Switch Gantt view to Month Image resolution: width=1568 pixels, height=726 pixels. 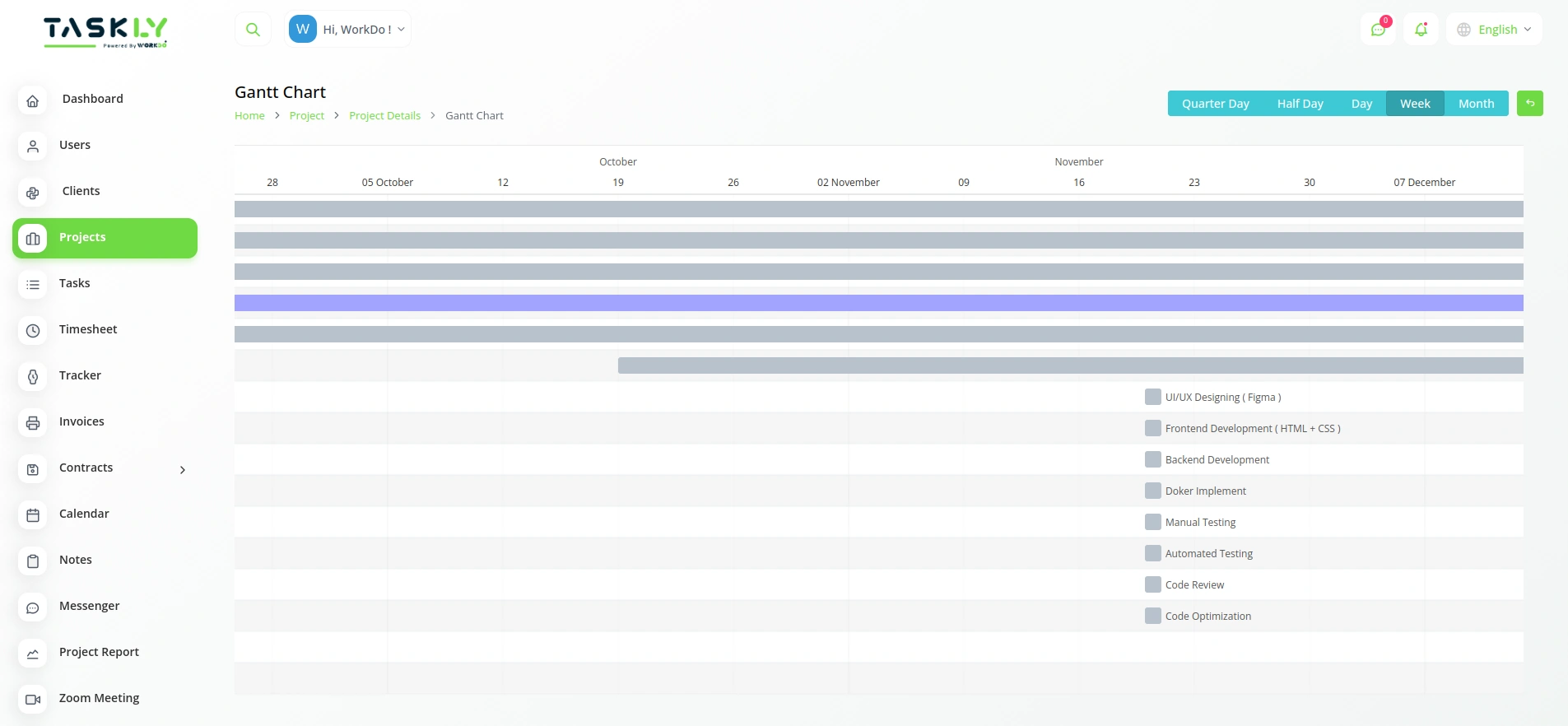click(1476, 104)
